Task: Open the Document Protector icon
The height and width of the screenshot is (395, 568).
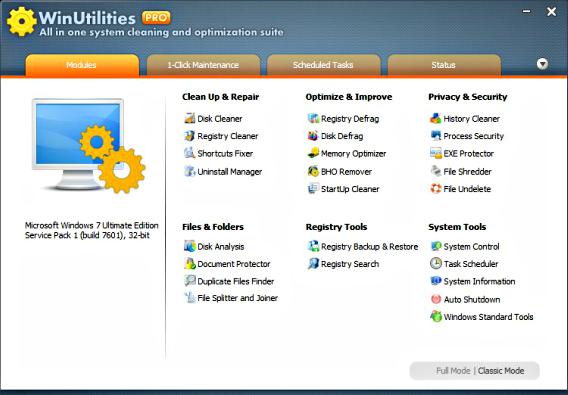Action: 189,263
